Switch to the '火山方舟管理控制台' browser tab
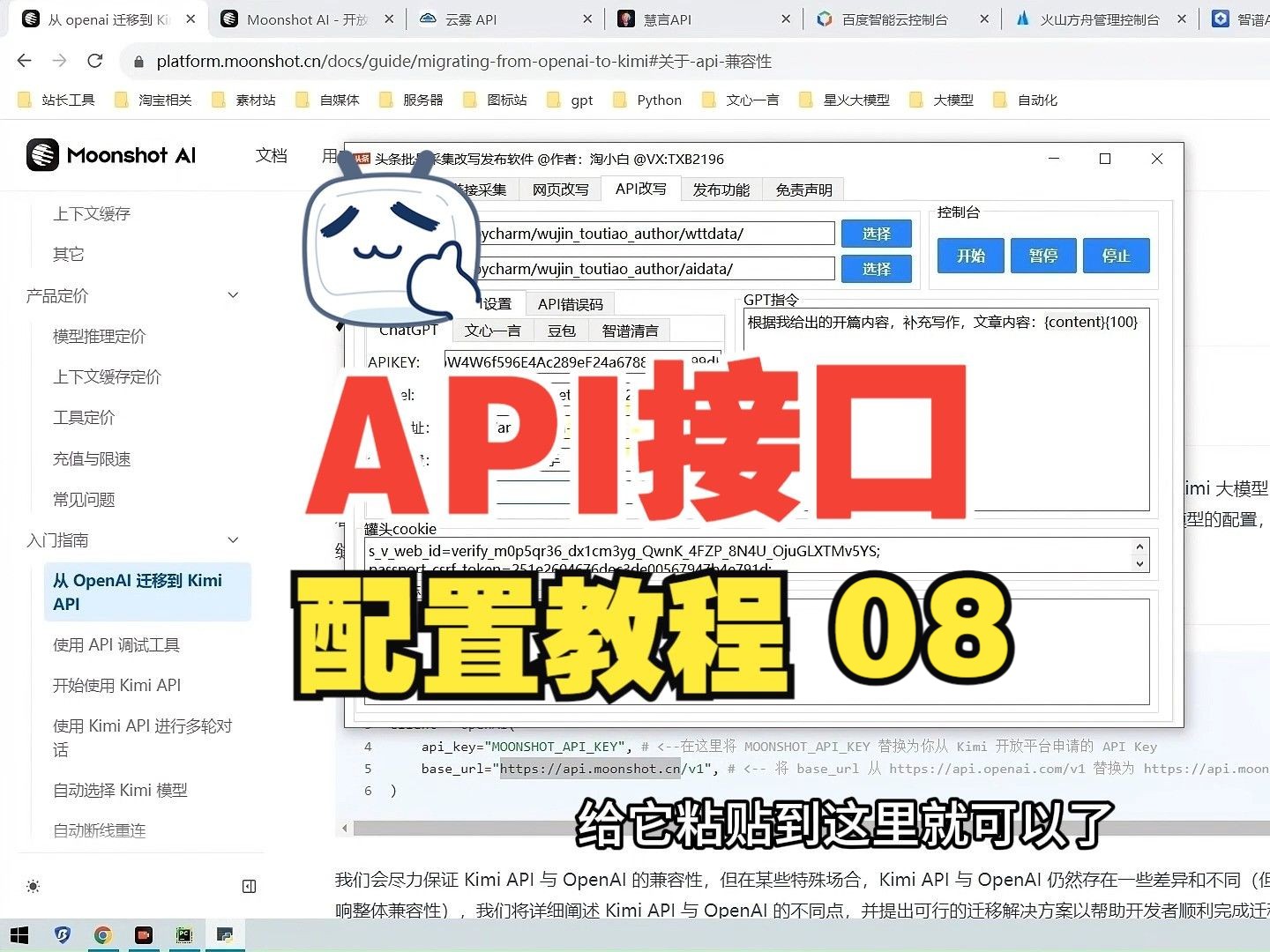Image resolution: width=1270 pixels, height=952 pixels. click(x=1100, y=19)
